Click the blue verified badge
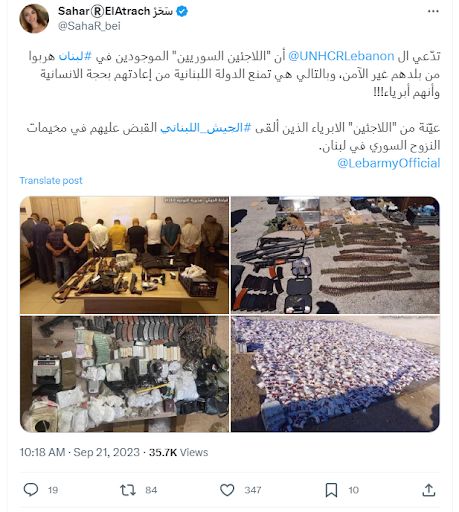 (x=182, y=11)
